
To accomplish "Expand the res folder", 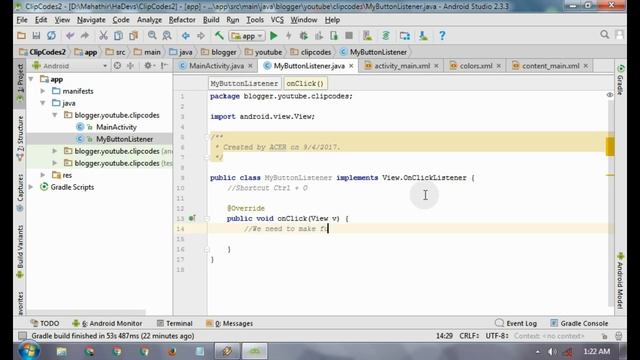I will pyautogui.click(x=43, y=175).
